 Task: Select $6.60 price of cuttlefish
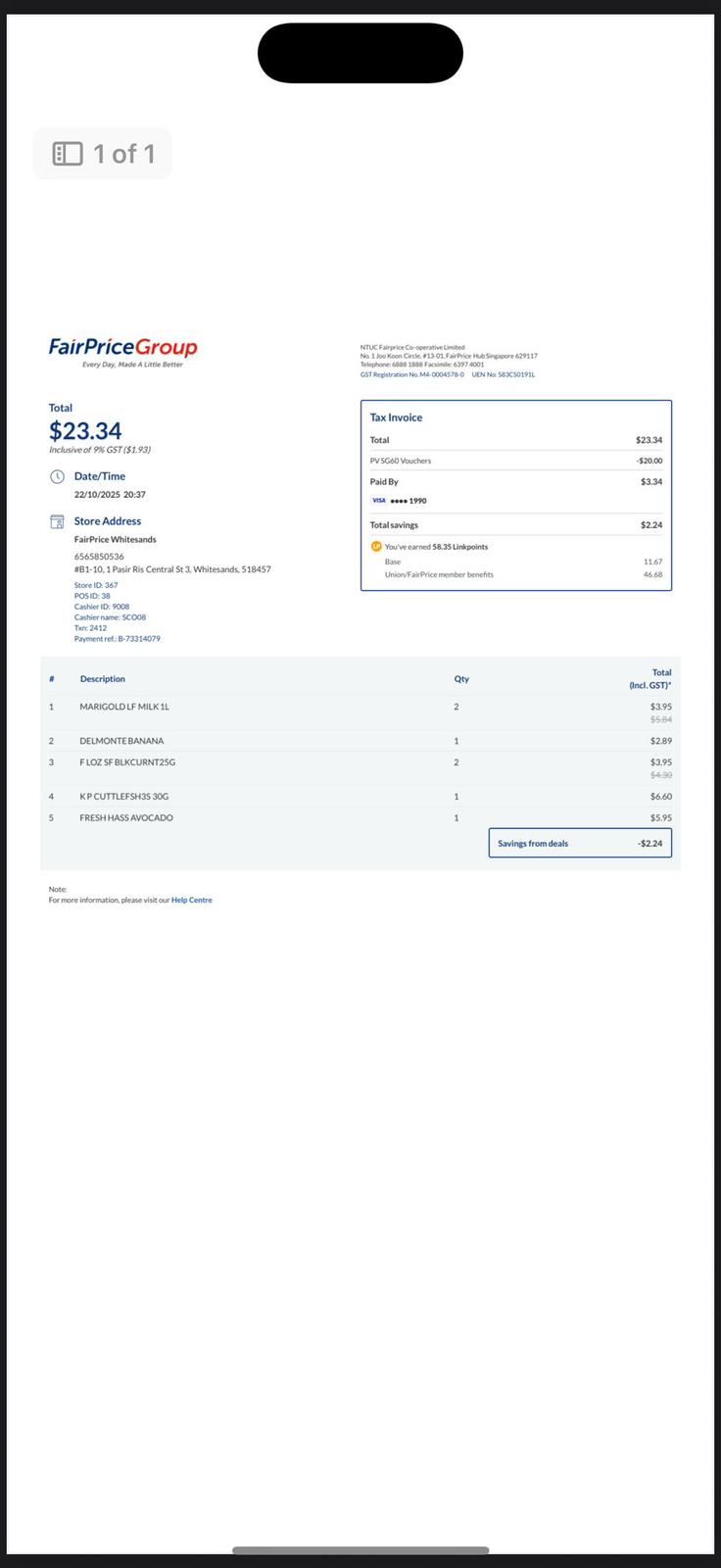coord(661,797)
